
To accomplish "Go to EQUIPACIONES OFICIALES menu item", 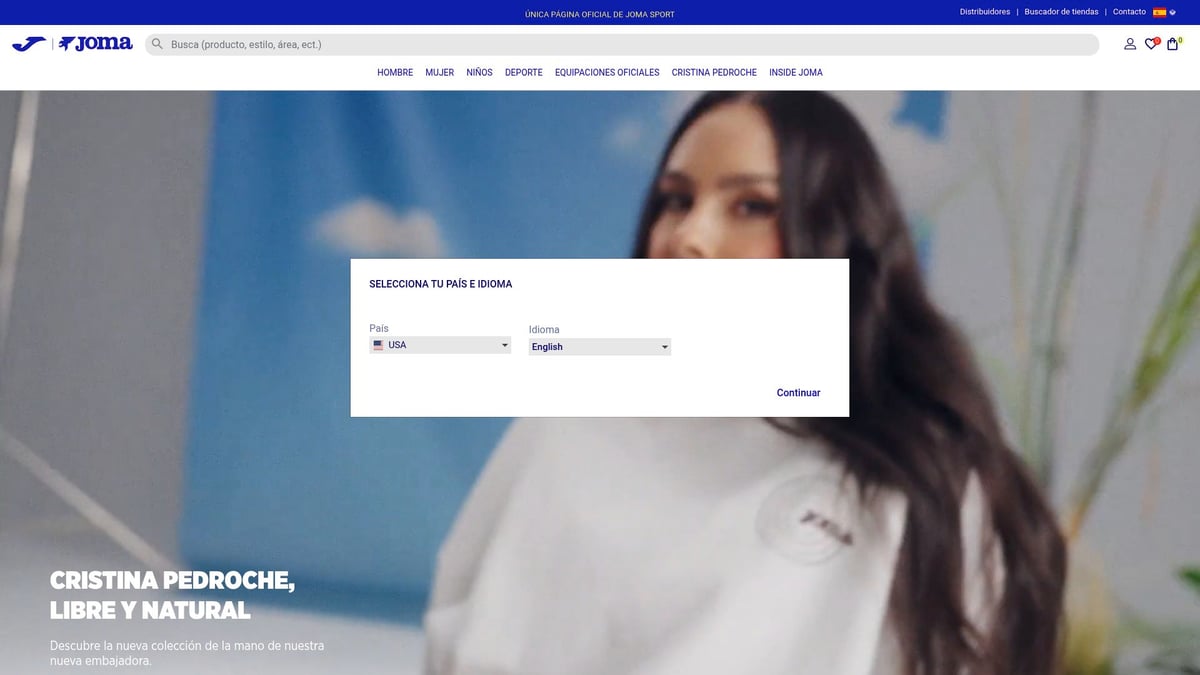I will [x=607, y=72].
